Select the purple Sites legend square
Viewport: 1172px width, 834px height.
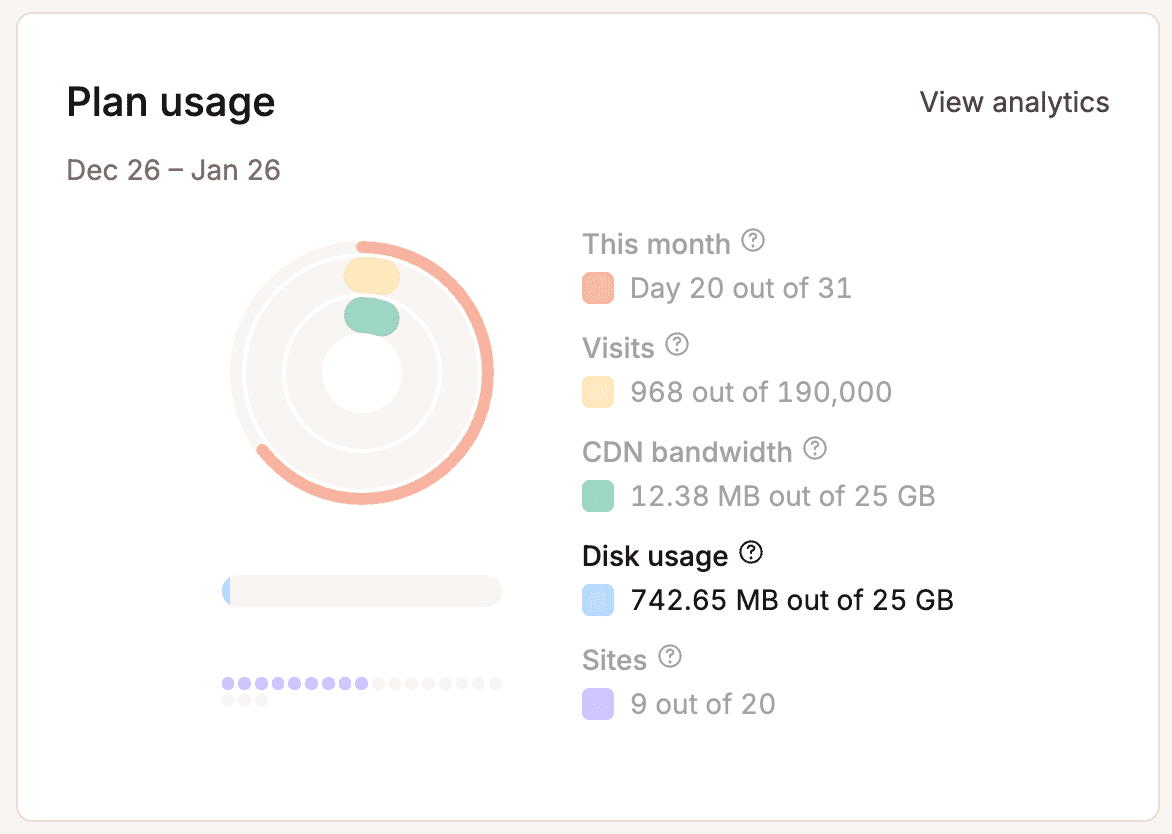pos(597,704)
